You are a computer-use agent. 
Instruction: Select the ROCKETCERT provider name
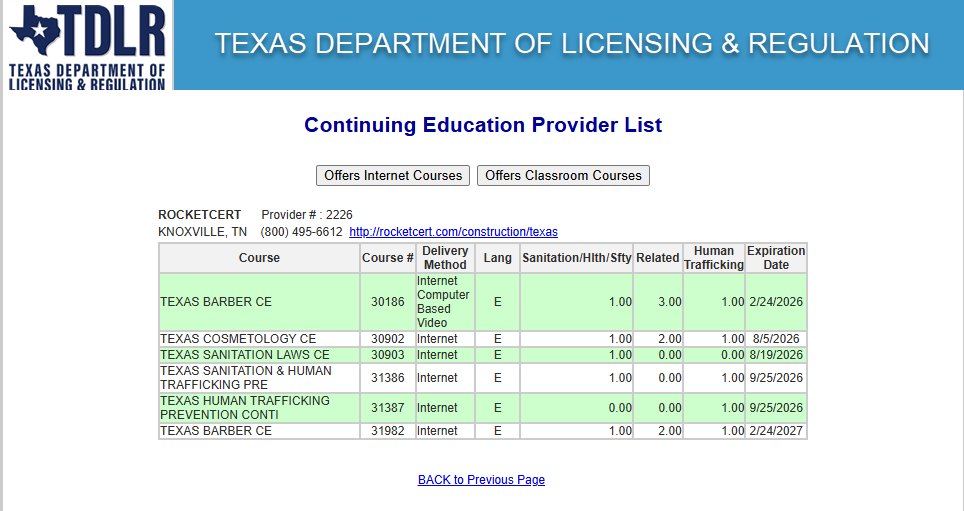point(199,215)
